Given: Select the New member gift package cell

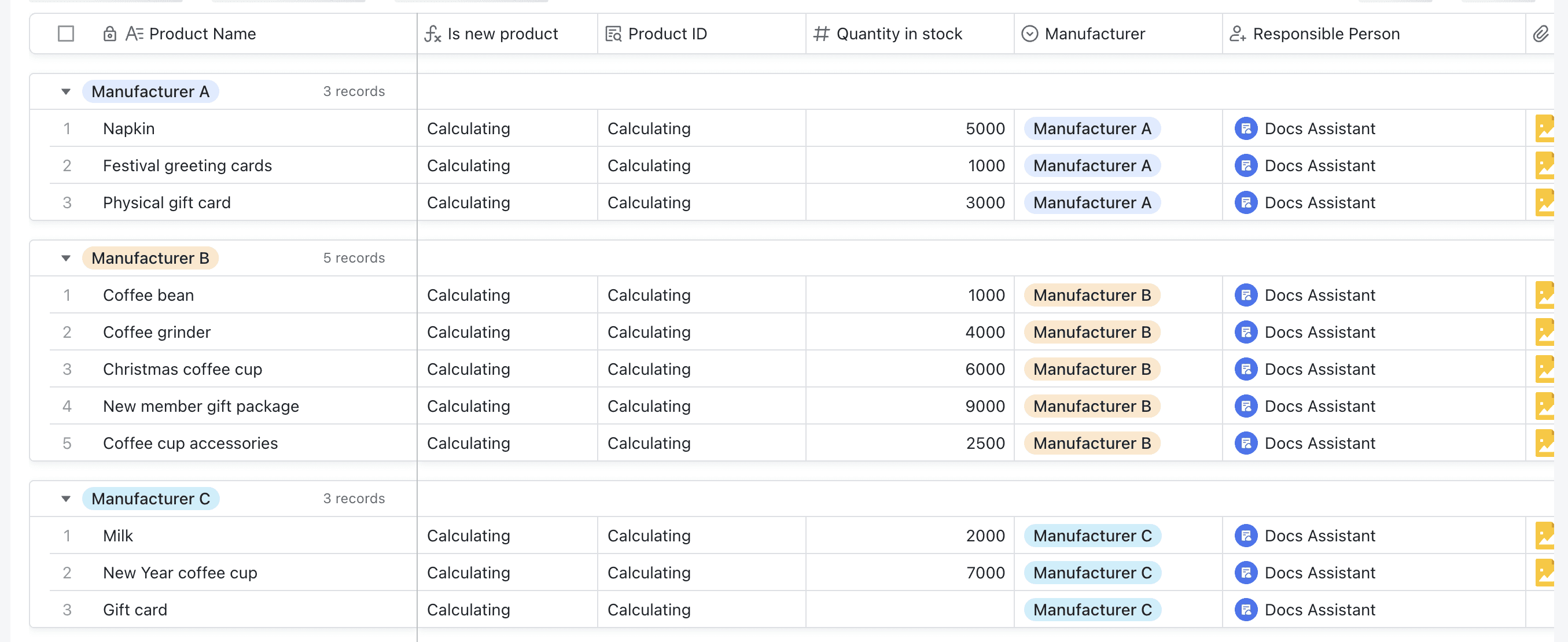Looking at the screenshot, I should [201, 407].
